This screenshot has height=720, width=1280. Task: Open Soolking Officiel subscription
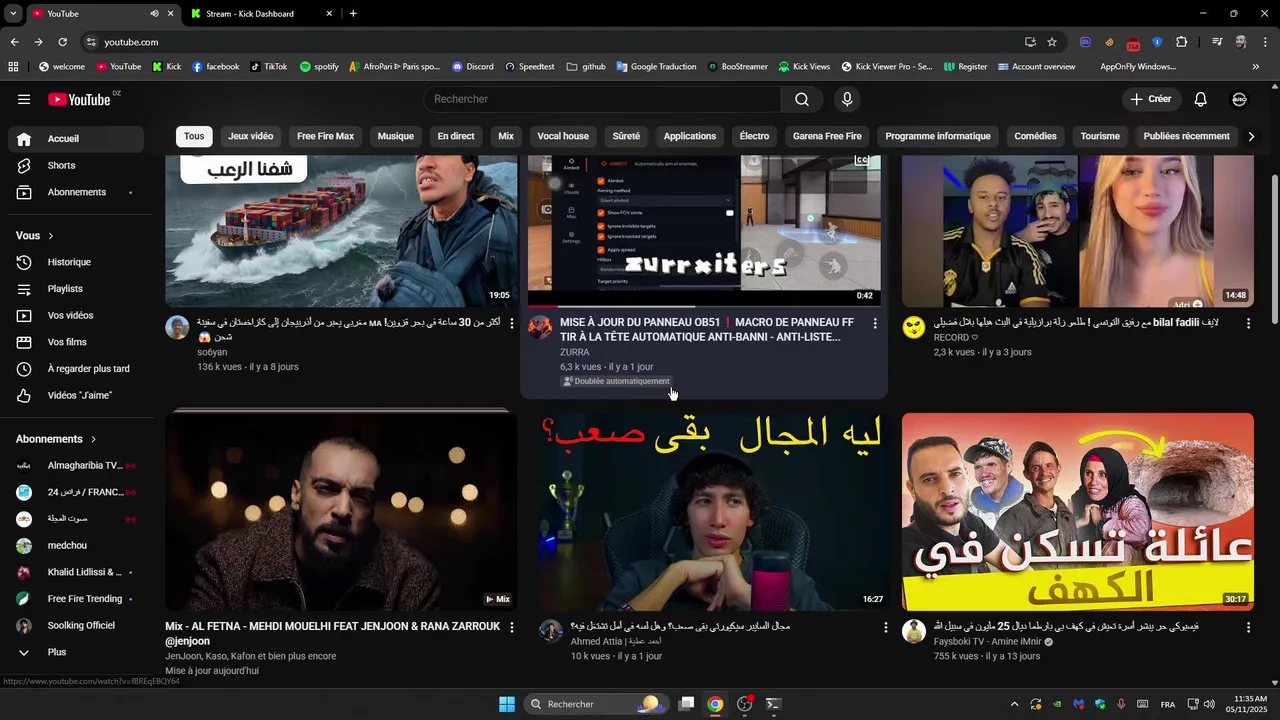pos(76,626)
